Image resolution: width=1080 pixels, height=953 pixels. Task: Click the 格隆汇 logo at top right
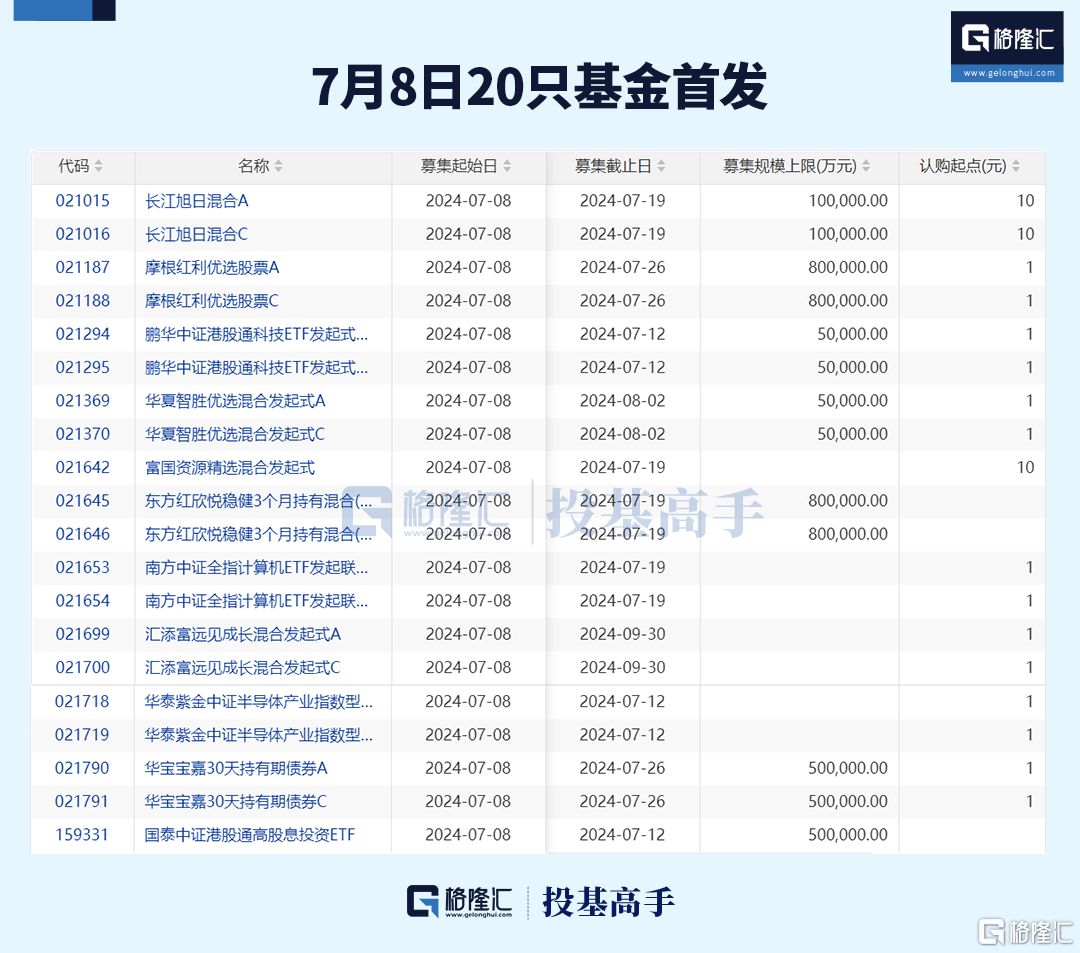[1007, 47]
